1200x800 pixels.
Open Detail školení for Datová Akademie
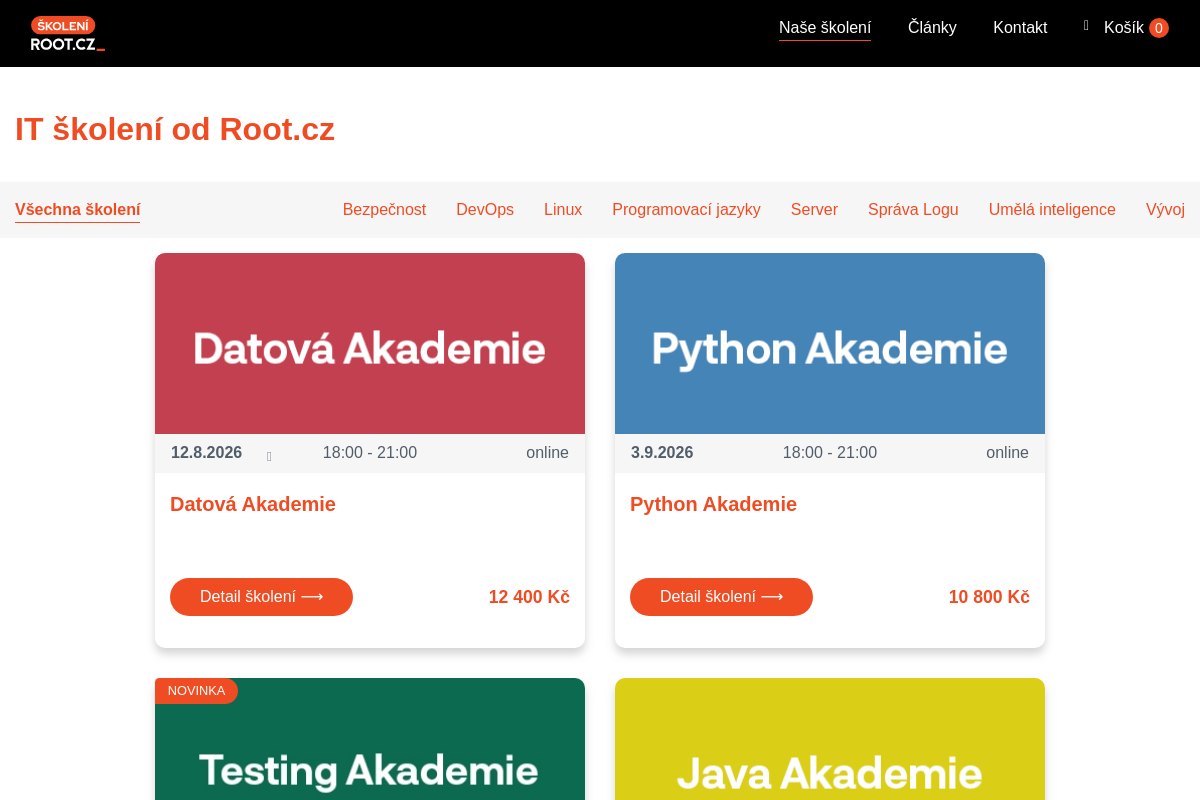point(261,597)
